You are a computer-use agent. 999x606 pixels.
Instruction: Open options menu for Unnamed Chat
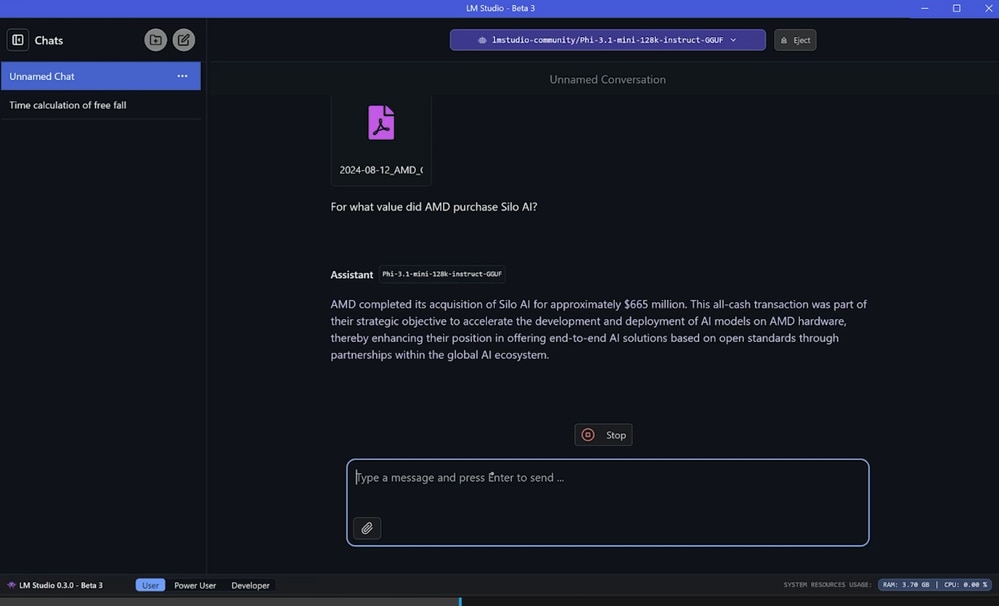click(182, 76)
